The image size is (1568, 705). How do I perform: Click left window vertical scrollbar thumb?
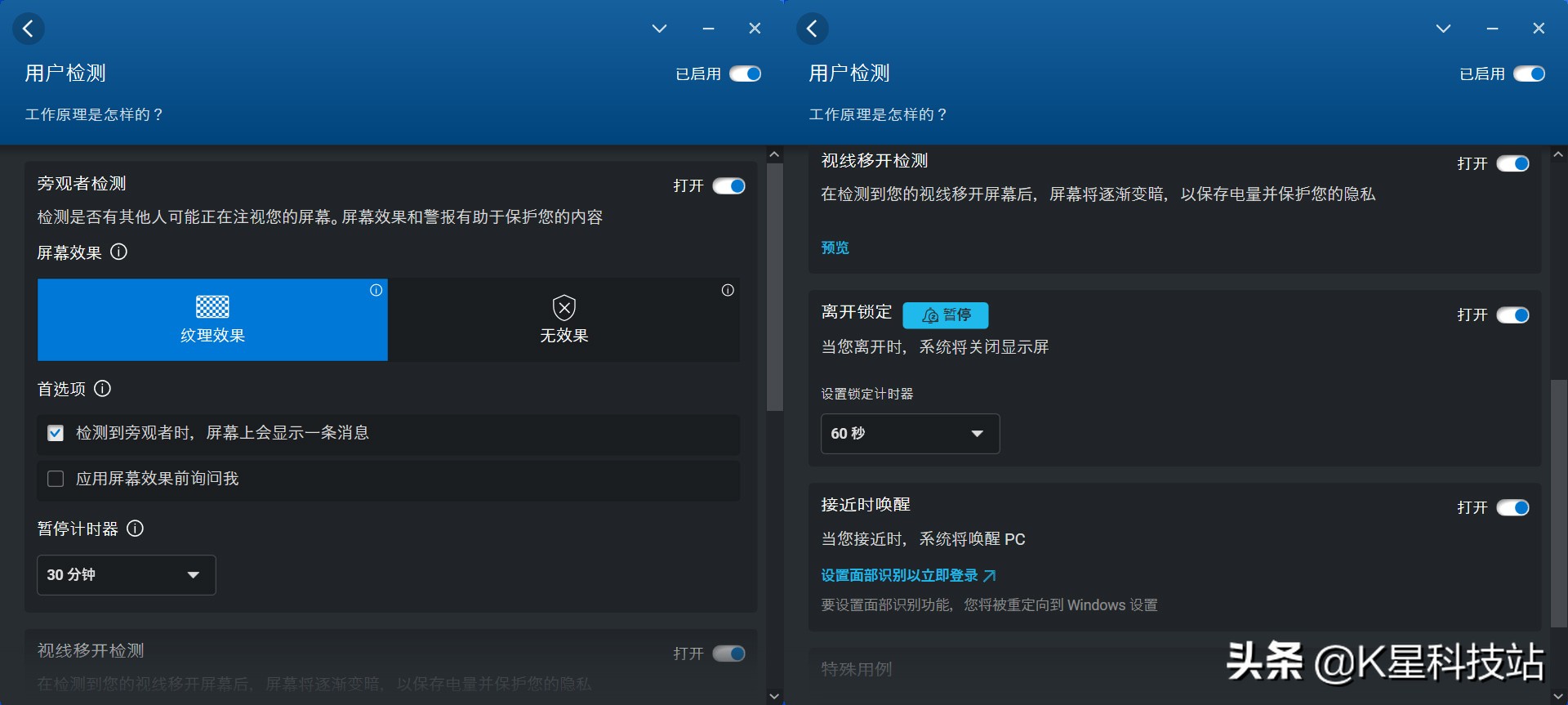[775, 286]
